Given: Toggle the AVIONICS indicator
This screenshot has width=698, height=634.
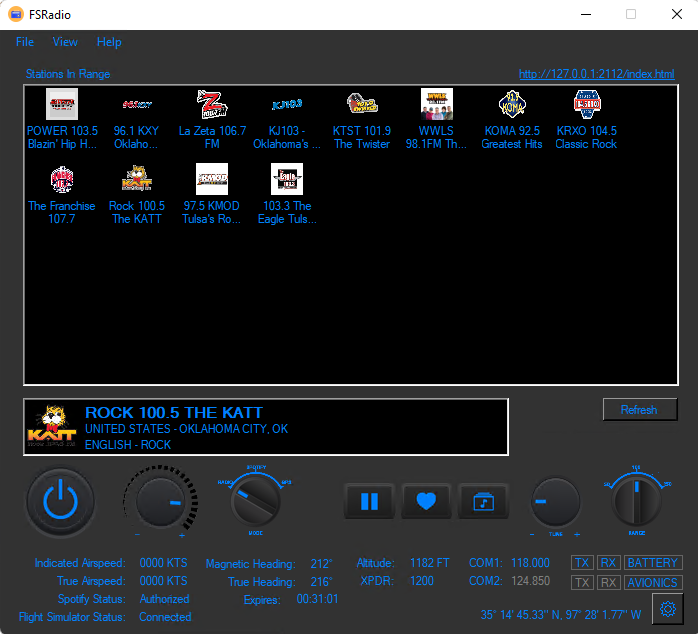Looking at the screenshot, I should (x=652, y=582).
